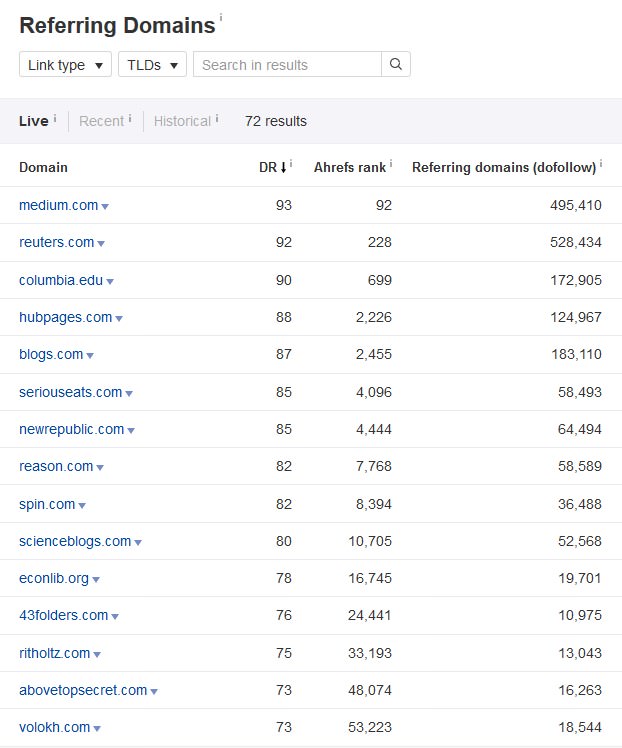Open the scienceblogs.com domain link
Image resolution: width=622 pixels, height=748 pixels.
click(75, 541)
